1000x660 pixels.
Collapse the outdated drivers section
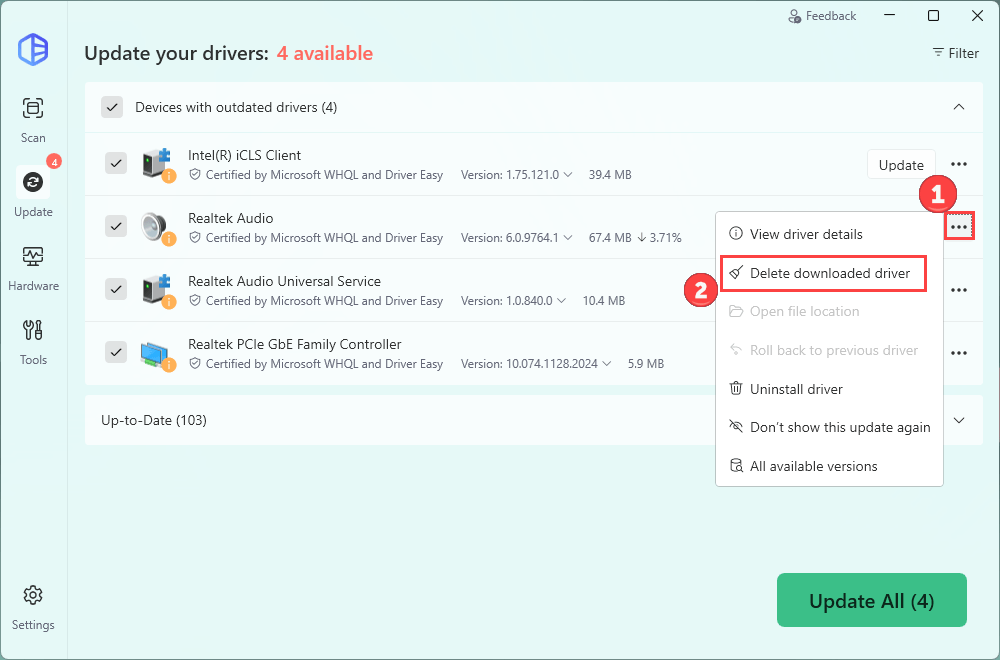[x=958, y=107]
